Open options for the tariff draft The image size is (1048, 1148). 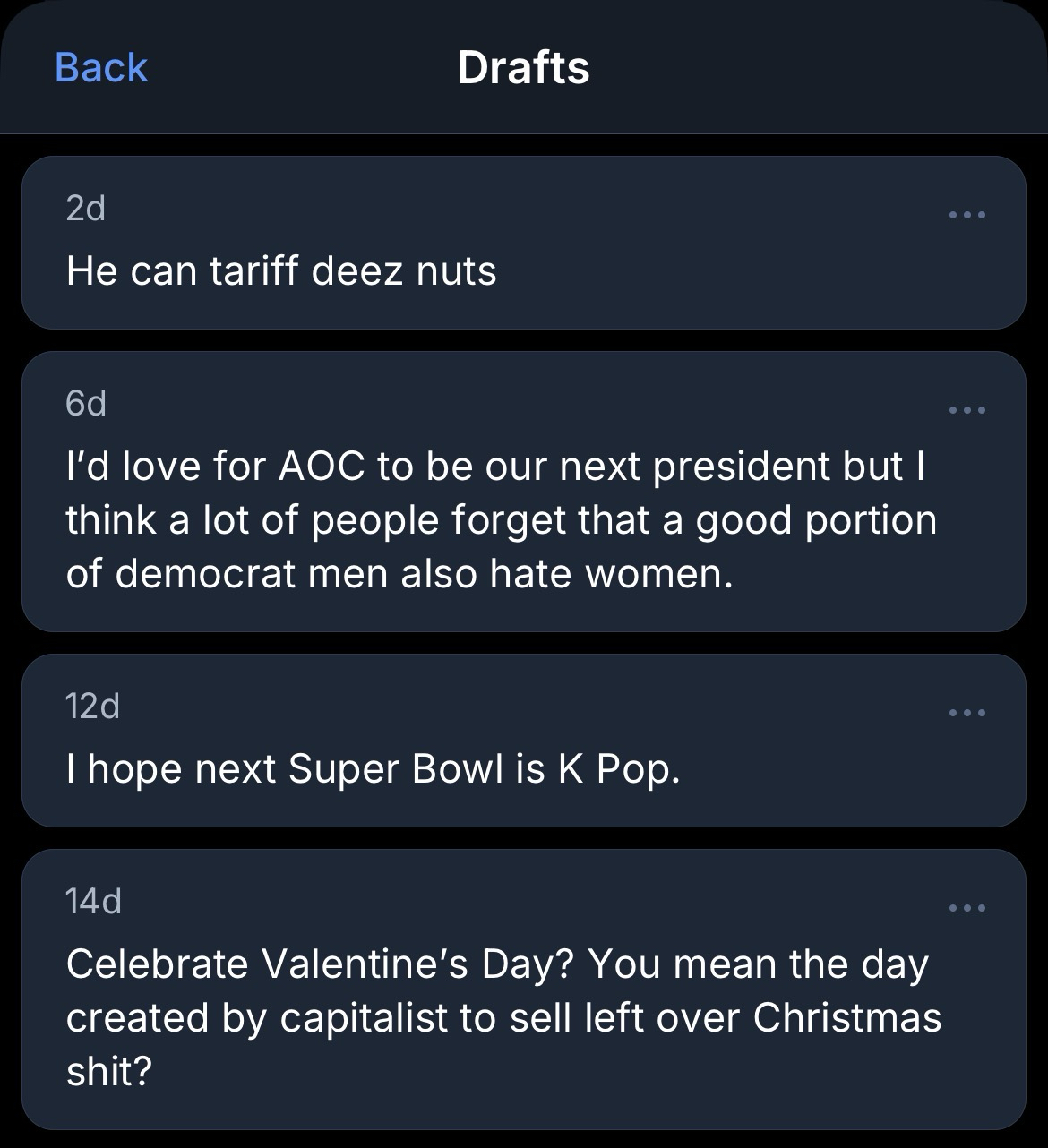click(967, 215)
